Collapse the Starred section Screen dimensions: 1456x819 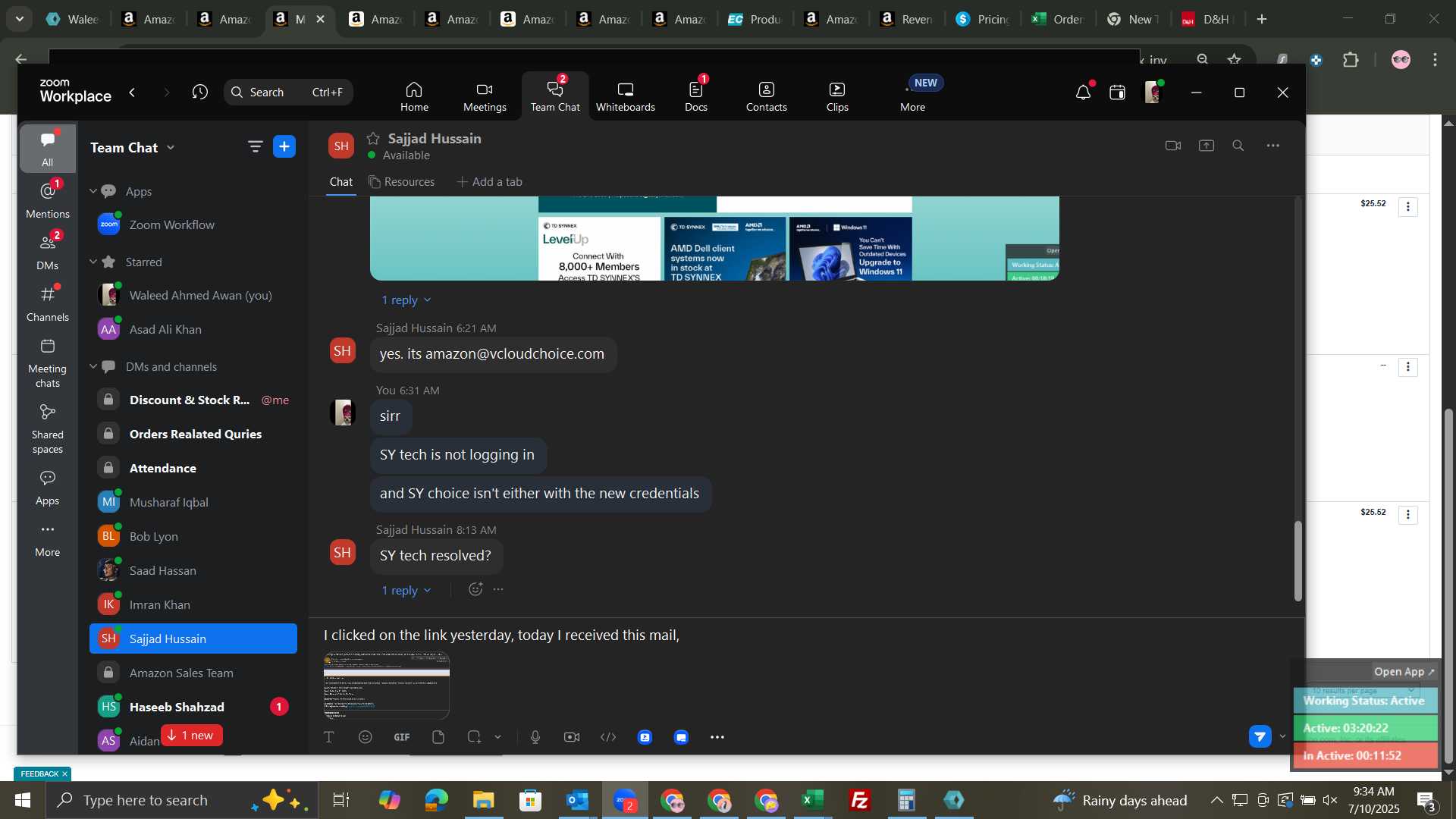[x=93, y=262]
